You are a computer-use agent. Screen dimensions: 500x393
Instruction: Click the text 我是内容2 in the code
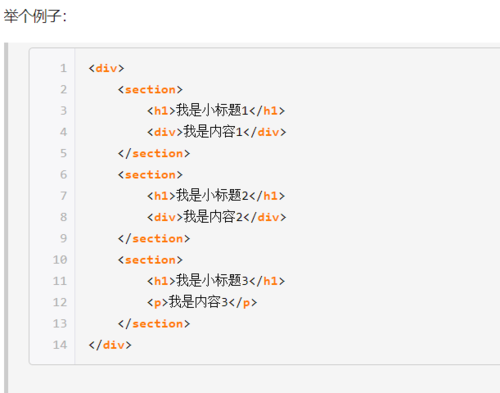point(213,217)
